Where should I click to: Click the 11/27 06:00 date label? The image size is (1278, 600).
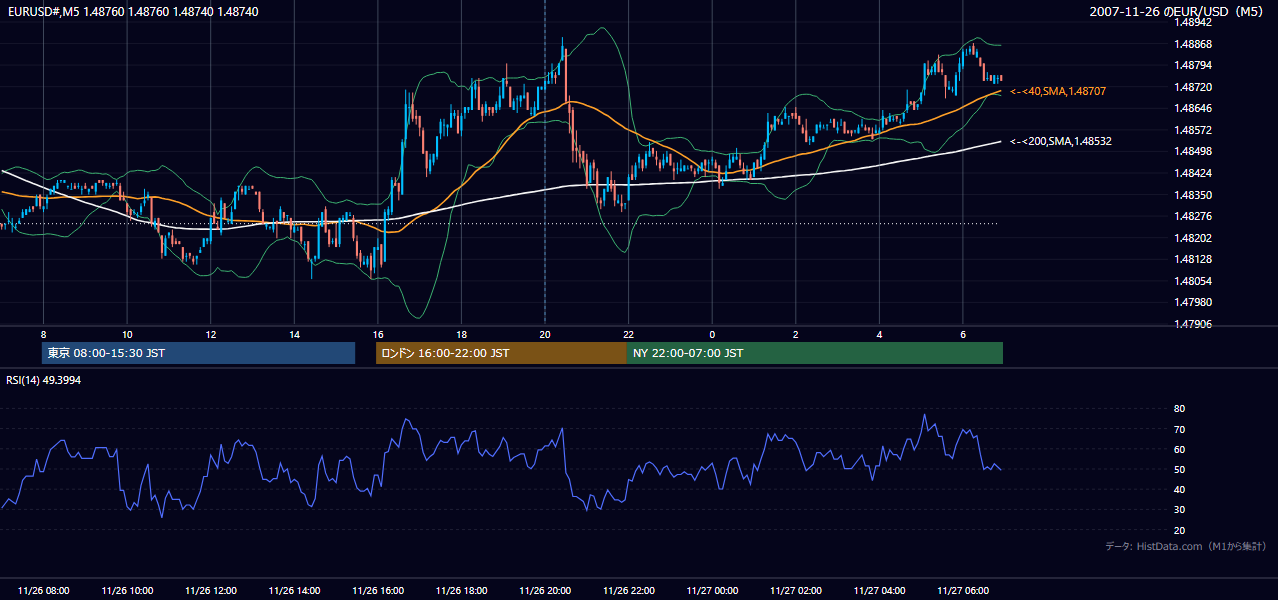[963, 591]
